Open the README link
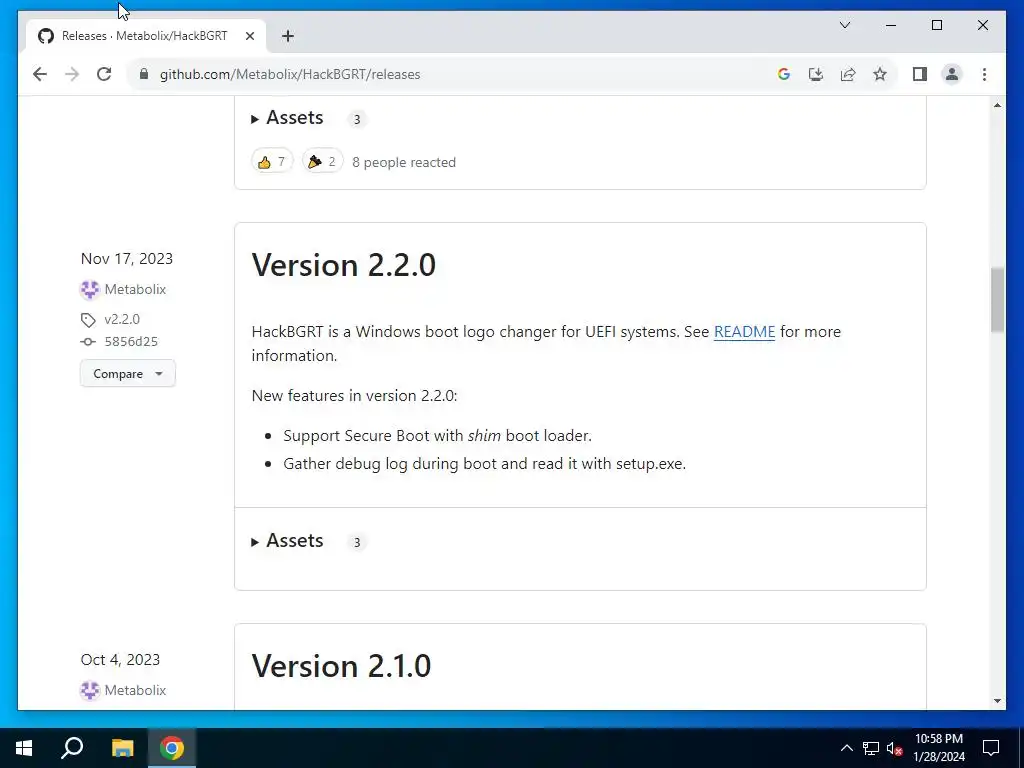This screenshot has width=1024, height=768. pos(744,332)
